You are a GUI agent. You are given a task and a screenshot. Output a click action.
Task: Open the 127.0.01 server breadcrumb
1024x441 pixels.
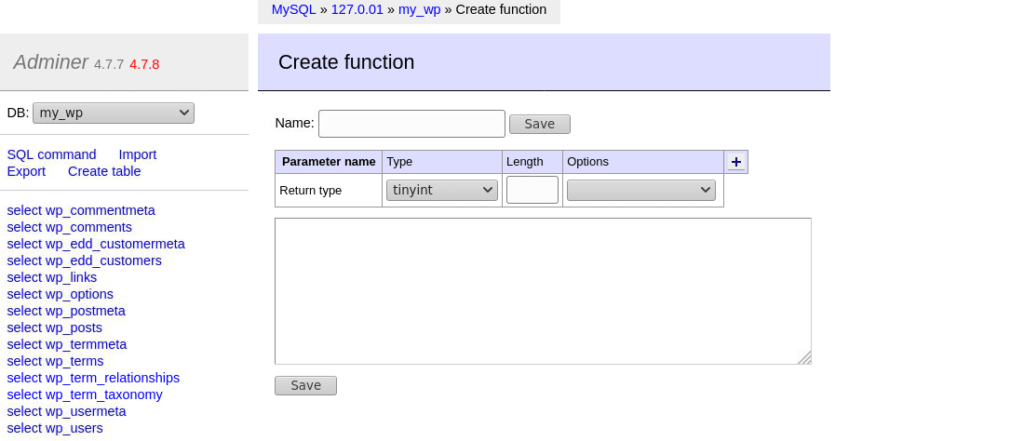click(357, 10)
